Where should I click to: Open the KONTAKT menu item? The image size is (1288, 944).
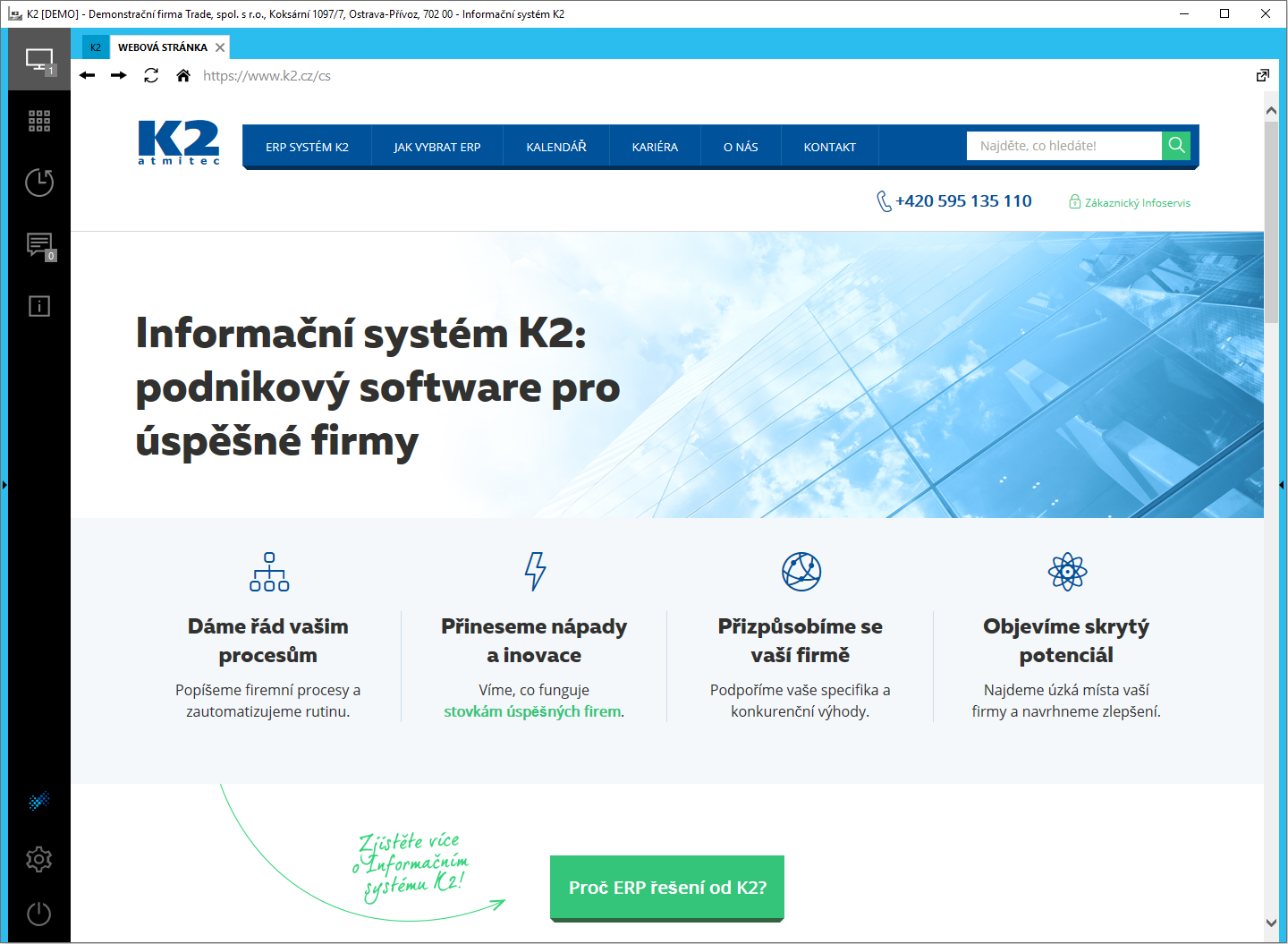click(830, 147)
